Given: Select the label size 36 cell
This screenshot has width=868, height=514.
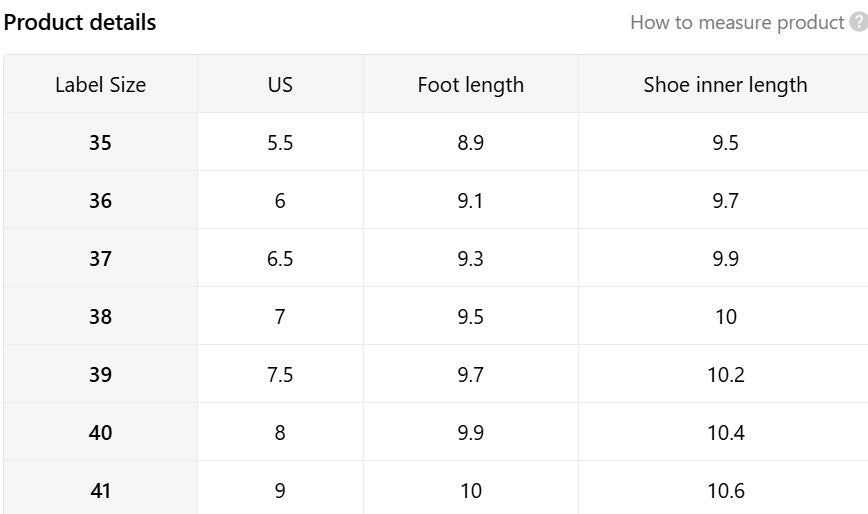Looking at the screenshot, I should coord(100,200).
